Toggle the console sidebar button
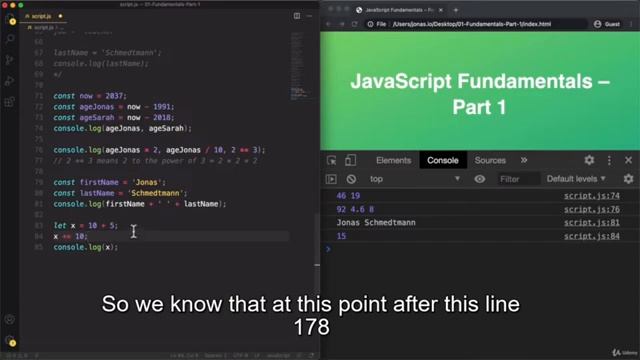The height and width of the screenshot is (360, 640). point(331,179)
